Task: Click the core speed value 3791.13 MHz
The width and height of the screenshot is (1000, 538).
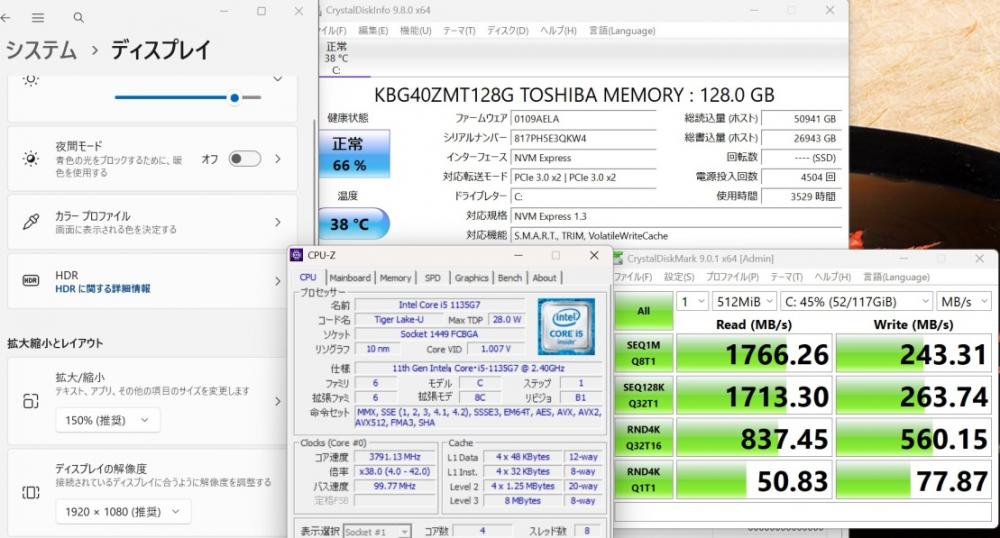Action: coord(395,457)
